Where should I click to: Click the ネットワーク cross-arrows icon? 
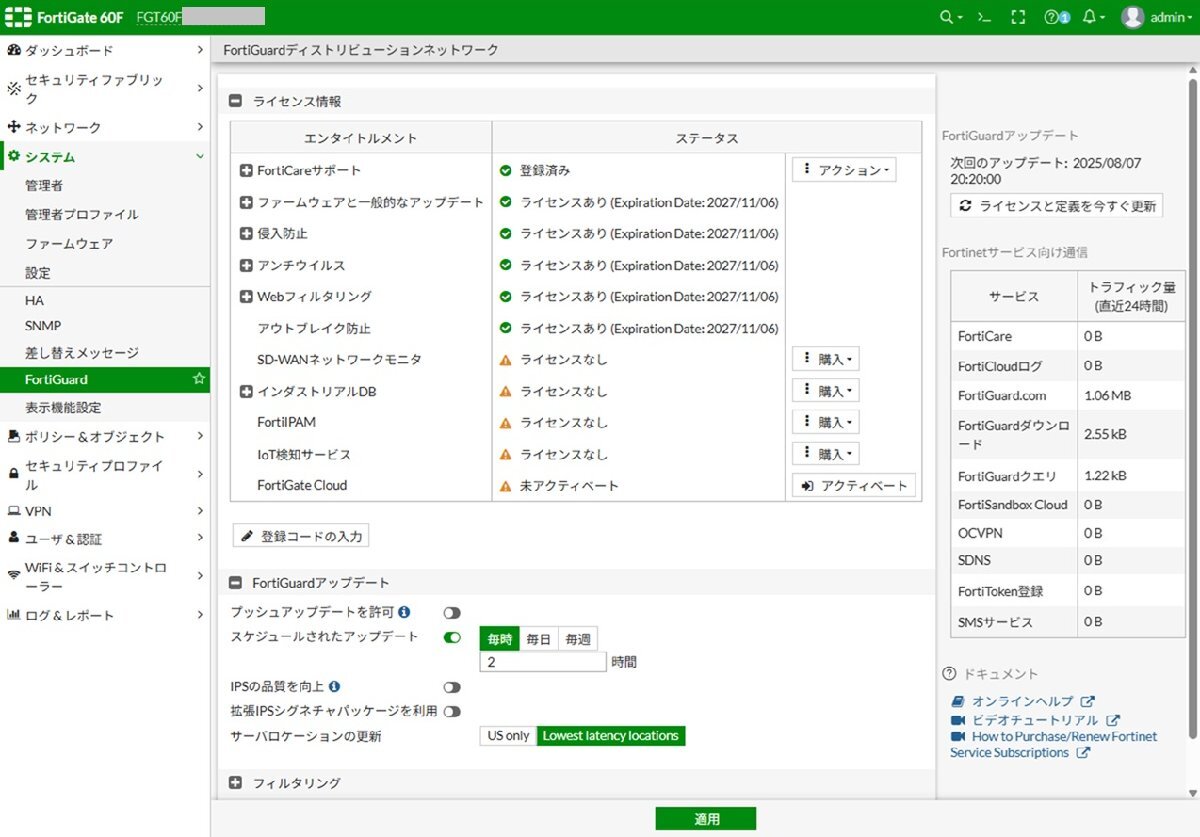point(14,127)
